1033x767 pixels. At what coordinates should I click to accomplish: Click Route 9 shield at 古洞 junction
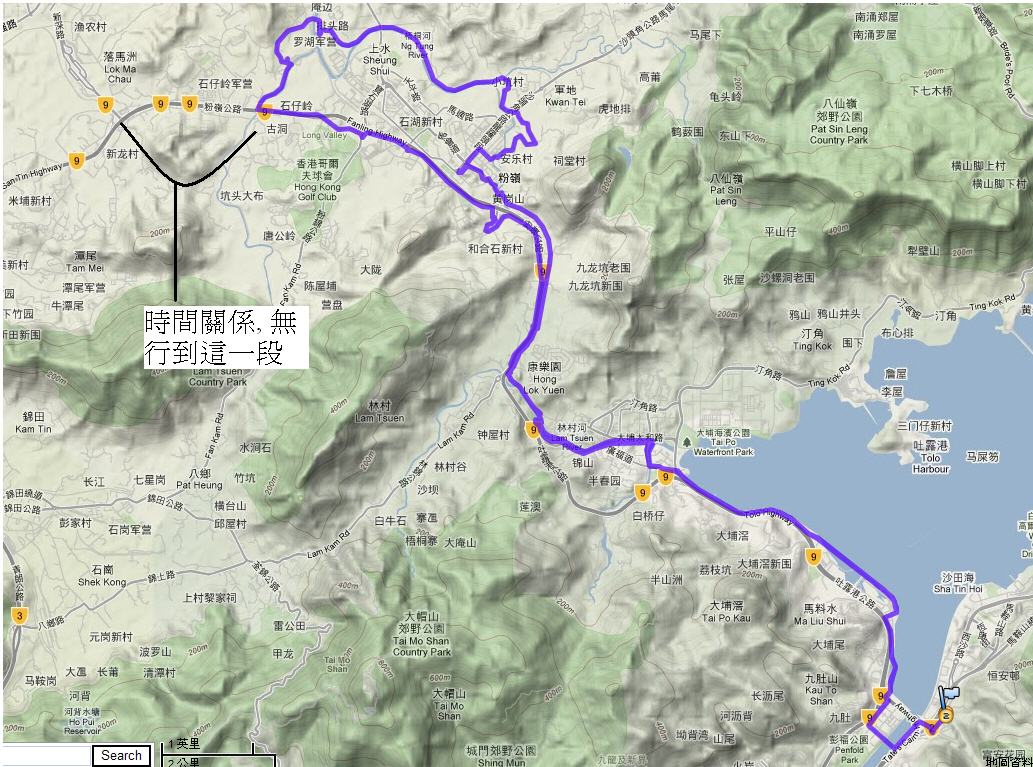[x=264, y=113]
